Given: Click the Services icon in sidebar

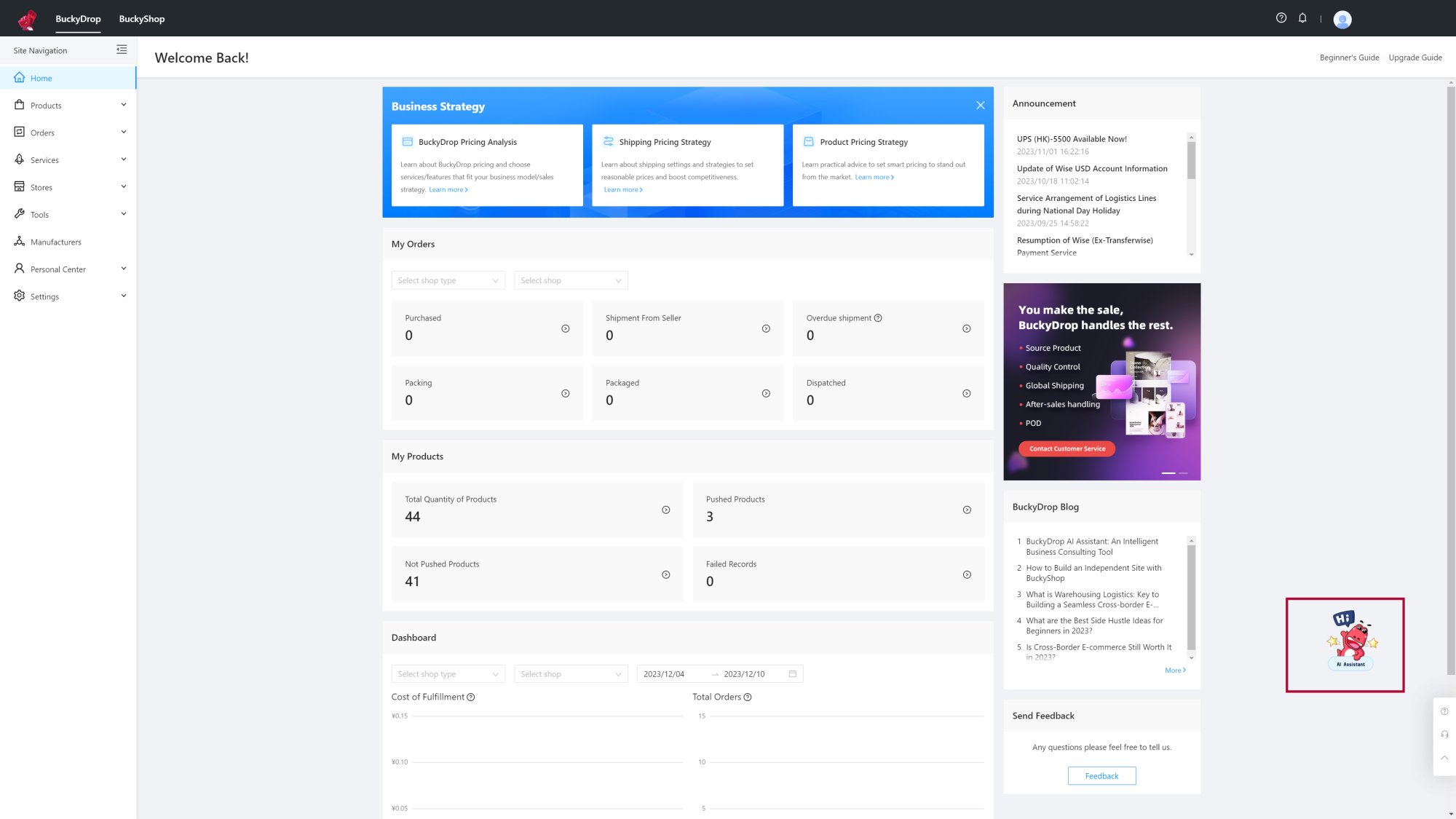Looking at the screenshot, I should tap(20, 159).
